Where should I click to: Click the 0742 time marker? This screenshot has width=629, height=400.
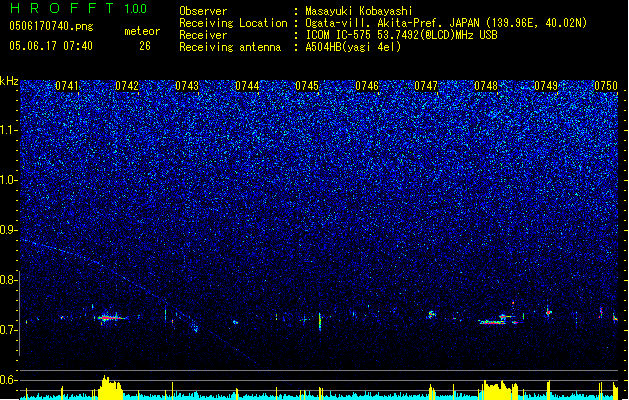click(127, 86)
